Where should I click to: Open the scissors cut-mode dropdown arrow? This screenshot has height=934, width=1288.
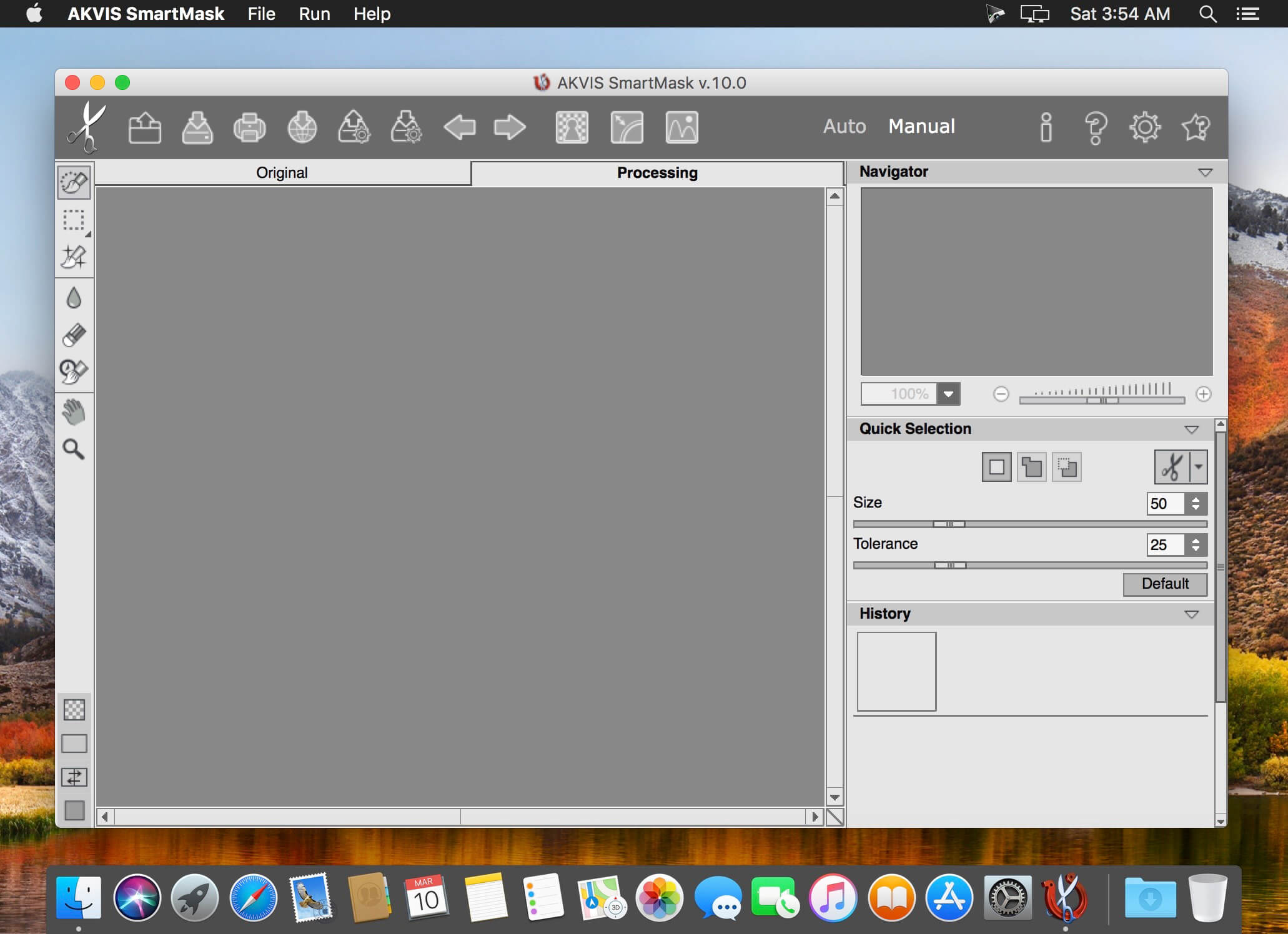tap(1199, 467)
